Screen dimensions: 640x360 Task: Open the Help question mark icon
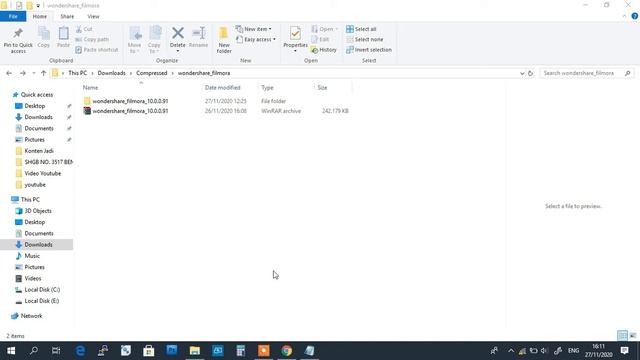coord(634,16)
